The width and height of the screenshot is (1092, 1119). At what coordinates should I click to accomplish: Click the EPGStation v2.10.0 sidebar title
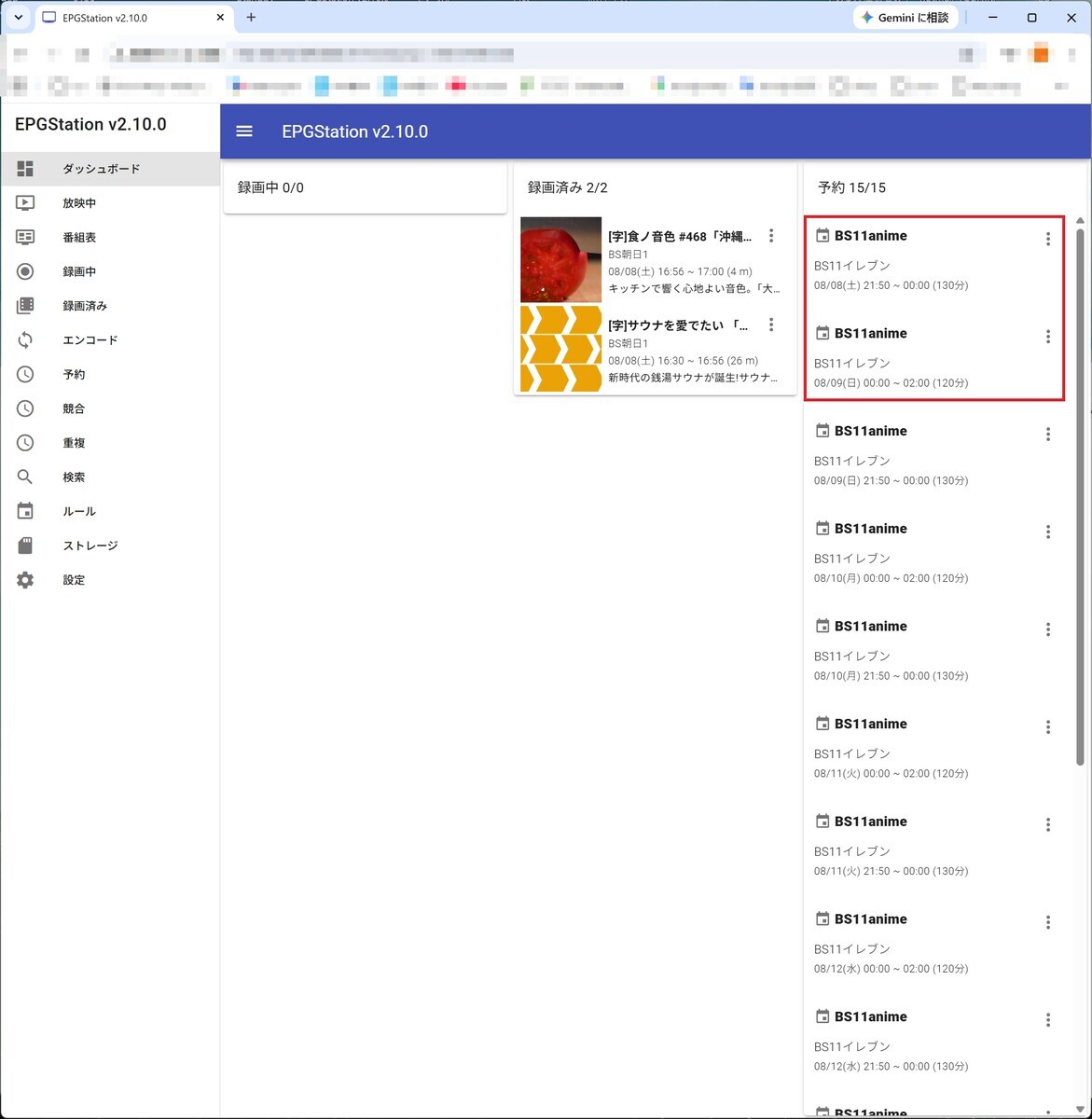[x=90, y=125]
